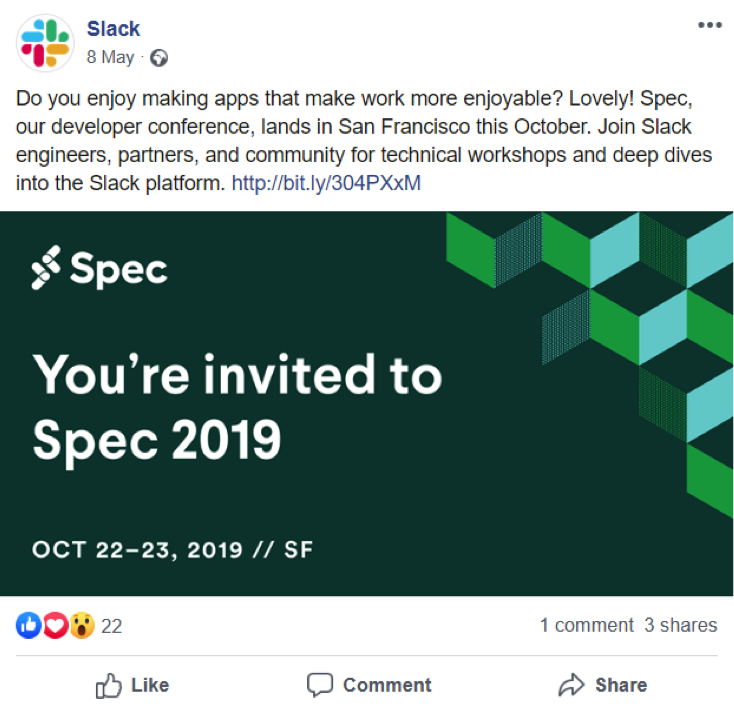734x712 pixels.
Task: Click the blue thumbs-up reaction icon
Action: [29, 626]
